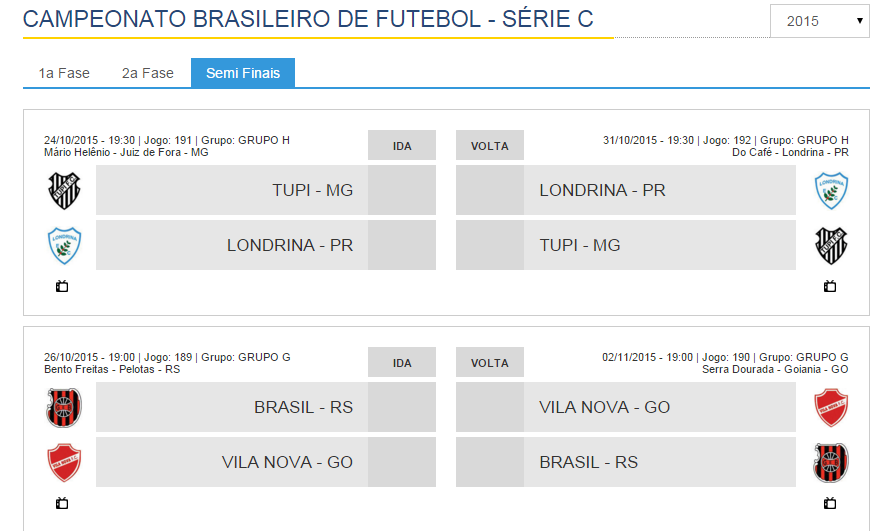Image resolution: width=889 pixels, height=531 pixels.
Task: Open the TV broadcast icon under game 189
Action: pyautogui.click(x=62, y=503)
